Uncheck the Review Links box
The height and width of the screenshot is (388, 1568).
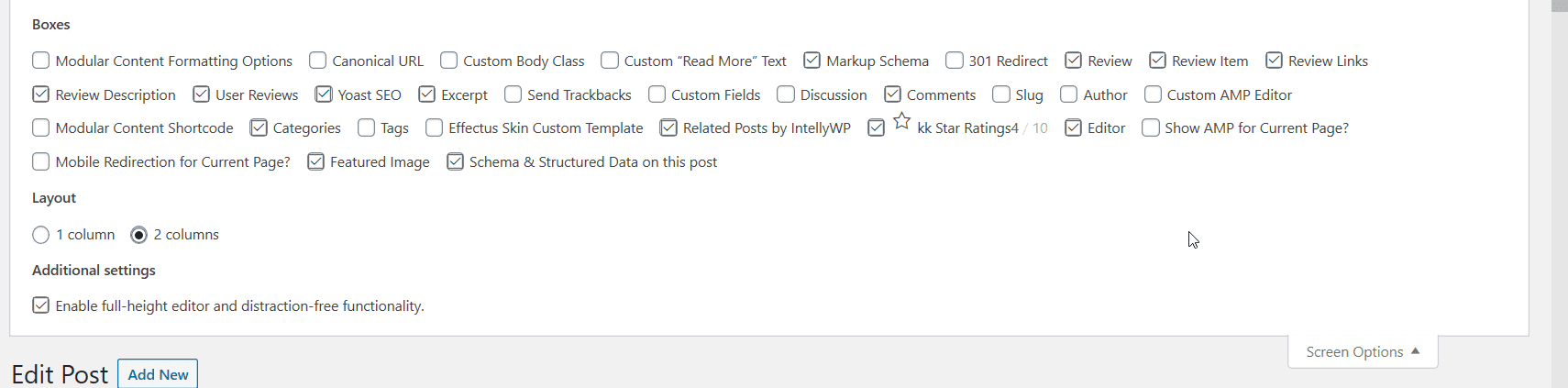1274,61
